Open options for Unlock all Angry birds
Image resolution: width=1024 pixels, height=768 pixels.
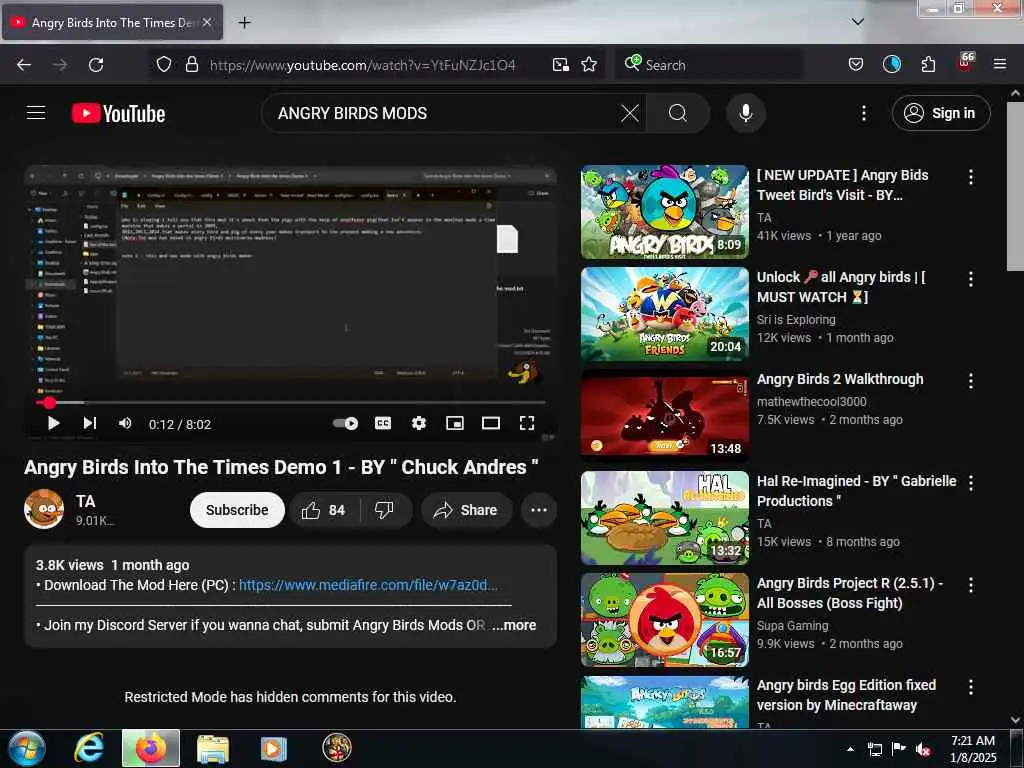click(970, 279)
